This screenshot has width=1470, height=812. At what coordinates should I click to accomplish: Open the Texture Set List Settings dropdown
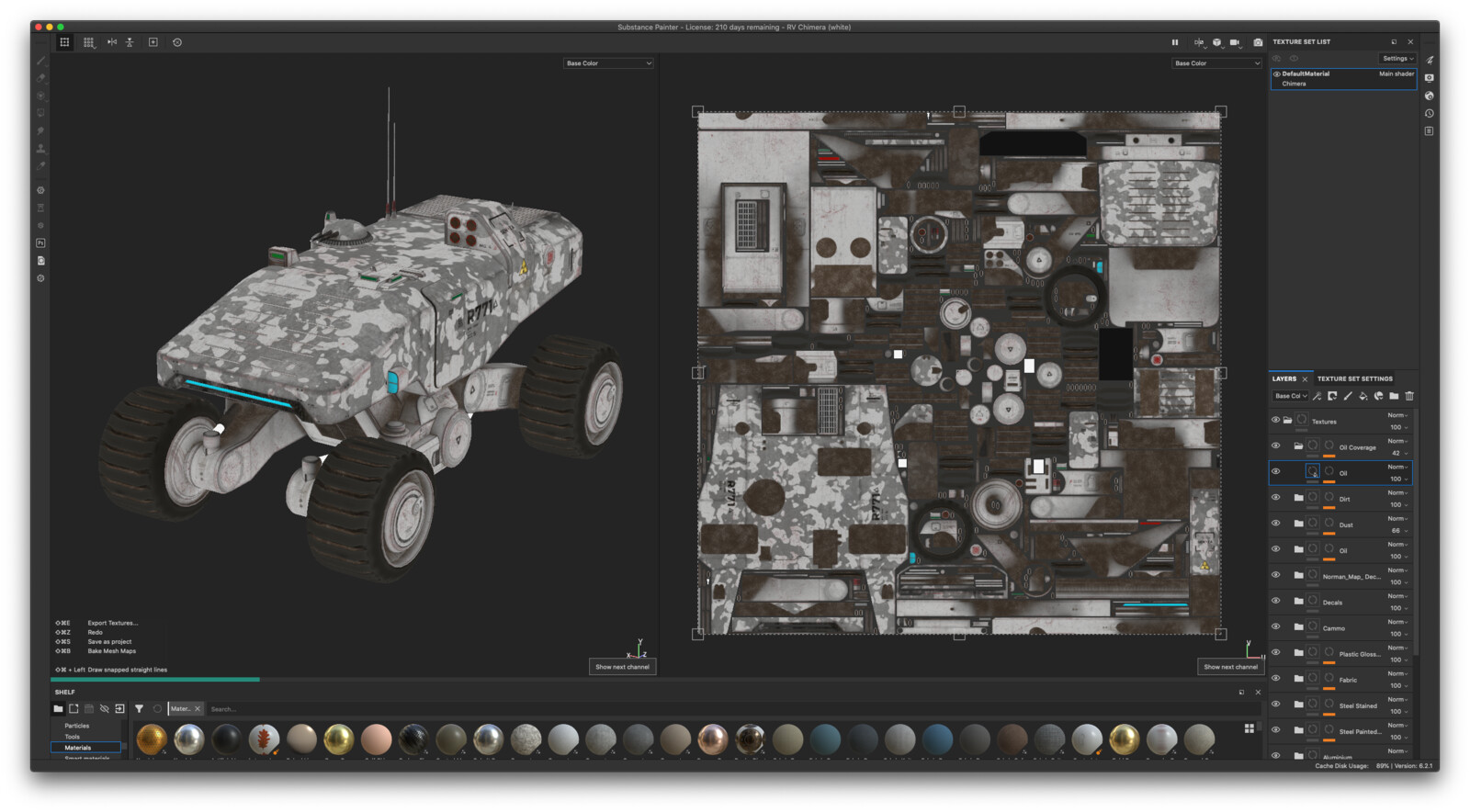[1397, 59]
